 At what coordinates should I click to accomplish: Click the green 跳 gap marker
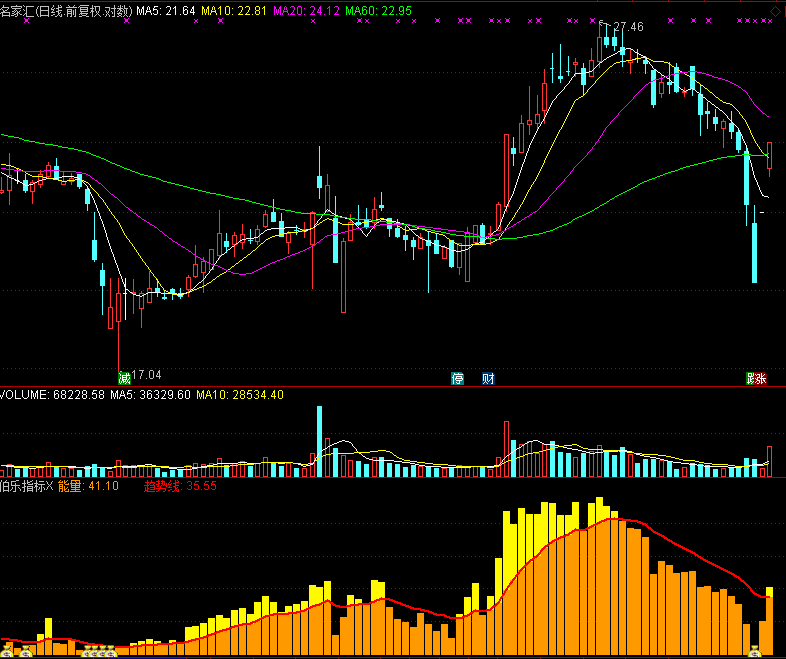point(751,378)
